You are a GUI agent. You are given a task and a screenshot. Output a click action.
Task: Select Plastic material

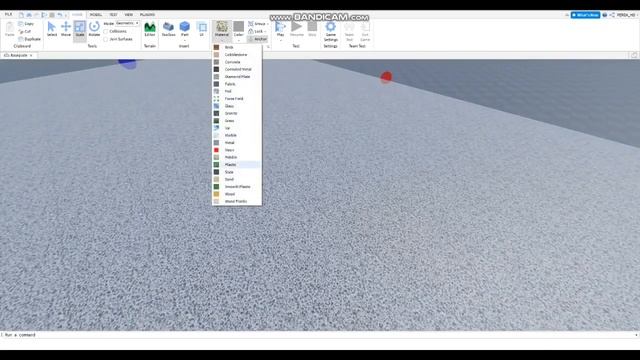point(237,165)
